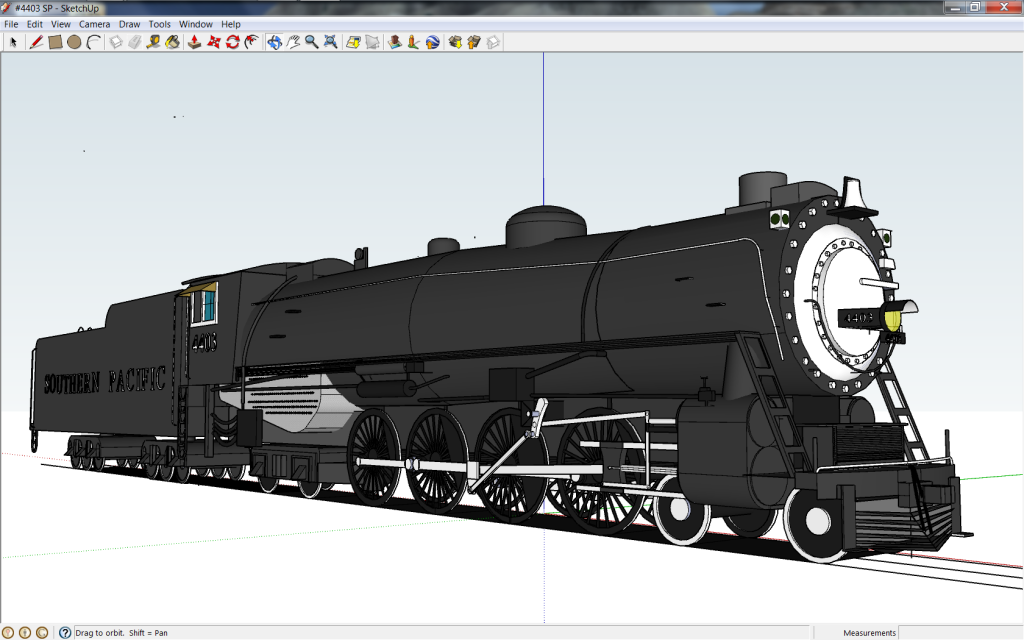Open the Help menu

click(231, 24)
